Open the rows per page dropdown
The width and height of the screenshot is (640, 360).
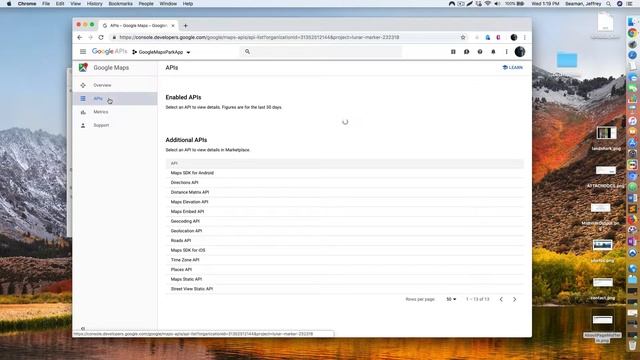pyautogui.click(x=451, y=299)
